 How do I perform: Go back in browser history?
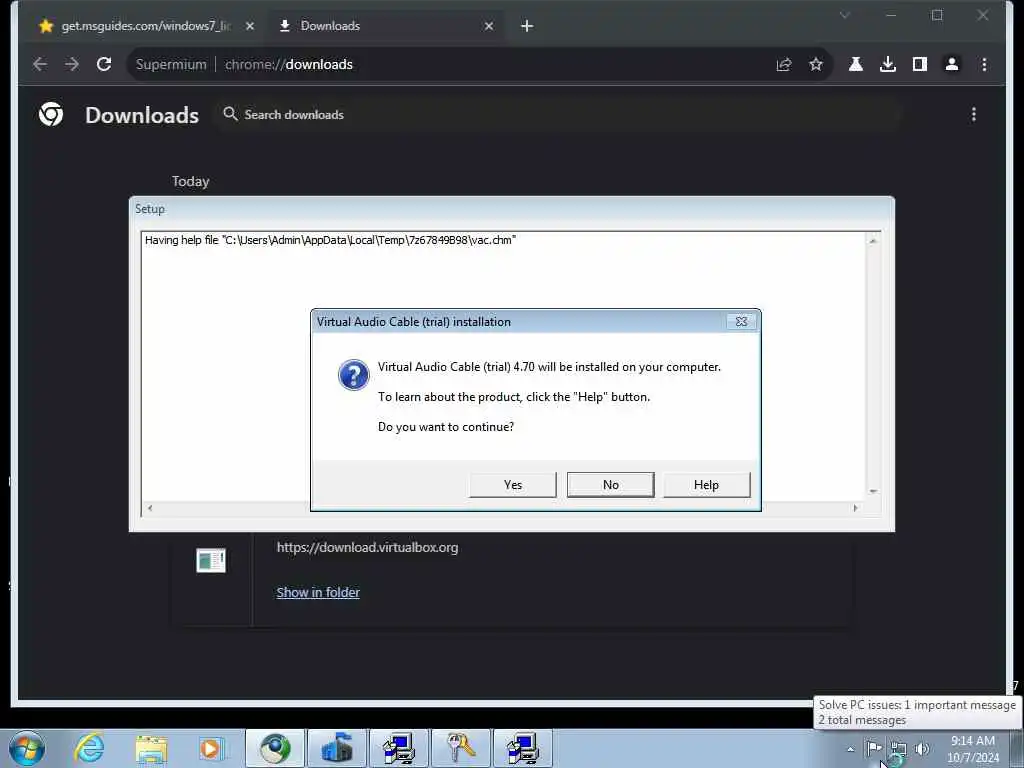click(40, 64)
